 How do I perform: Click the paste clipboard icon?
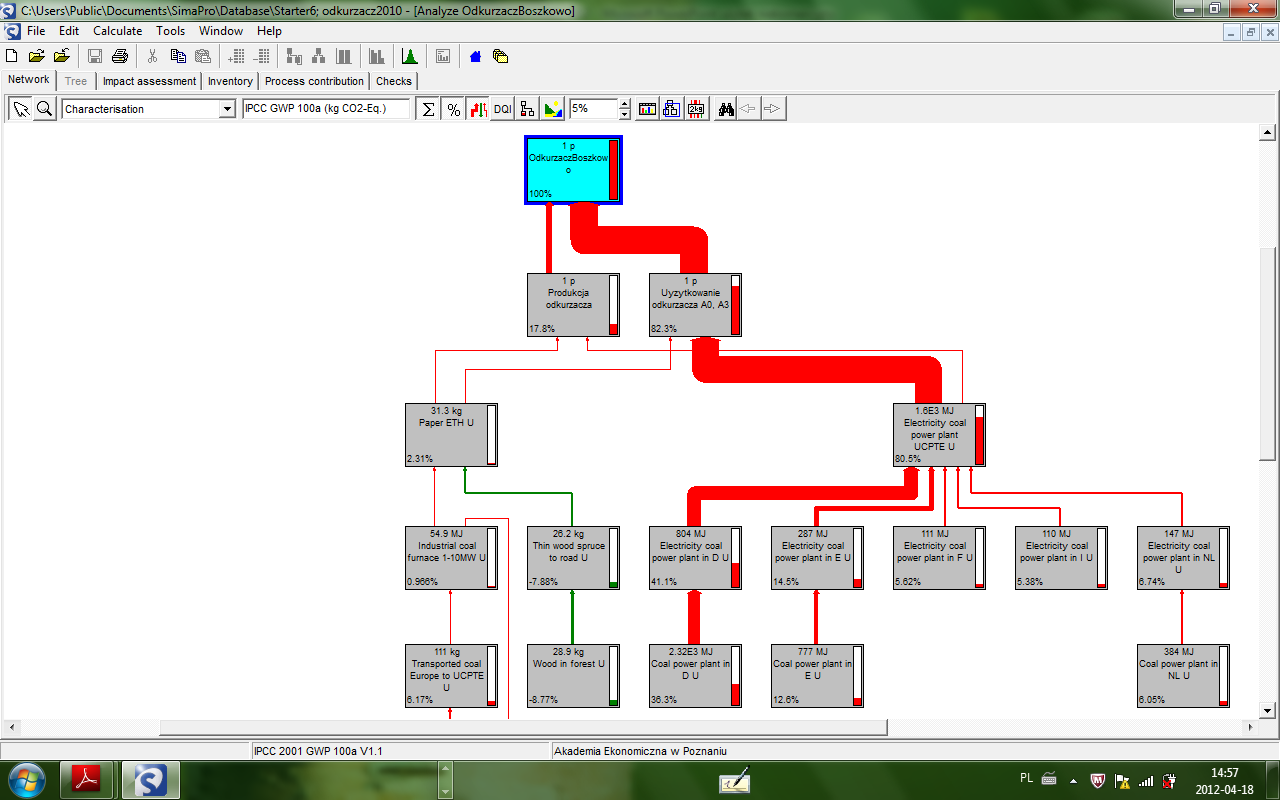(203, 56)
